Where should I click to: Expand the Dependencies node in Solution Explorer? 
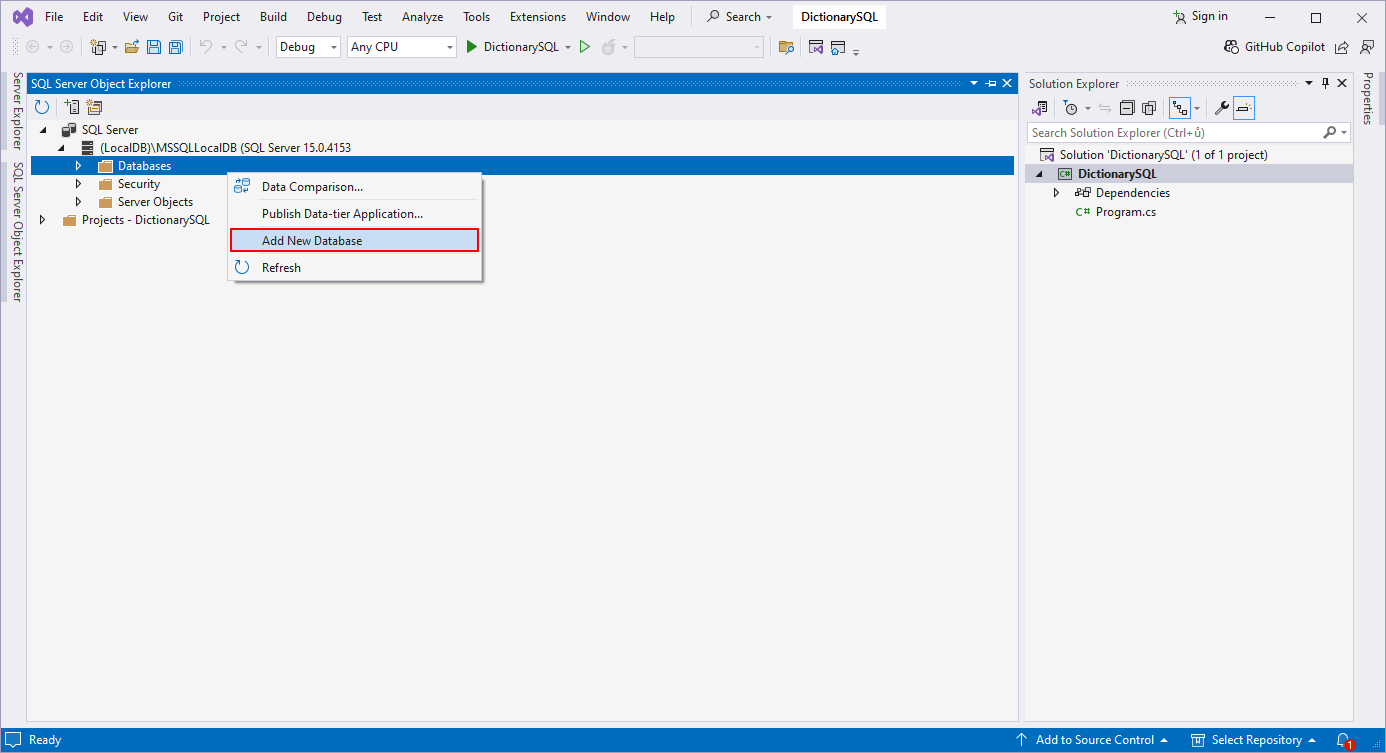(1057, 192)
